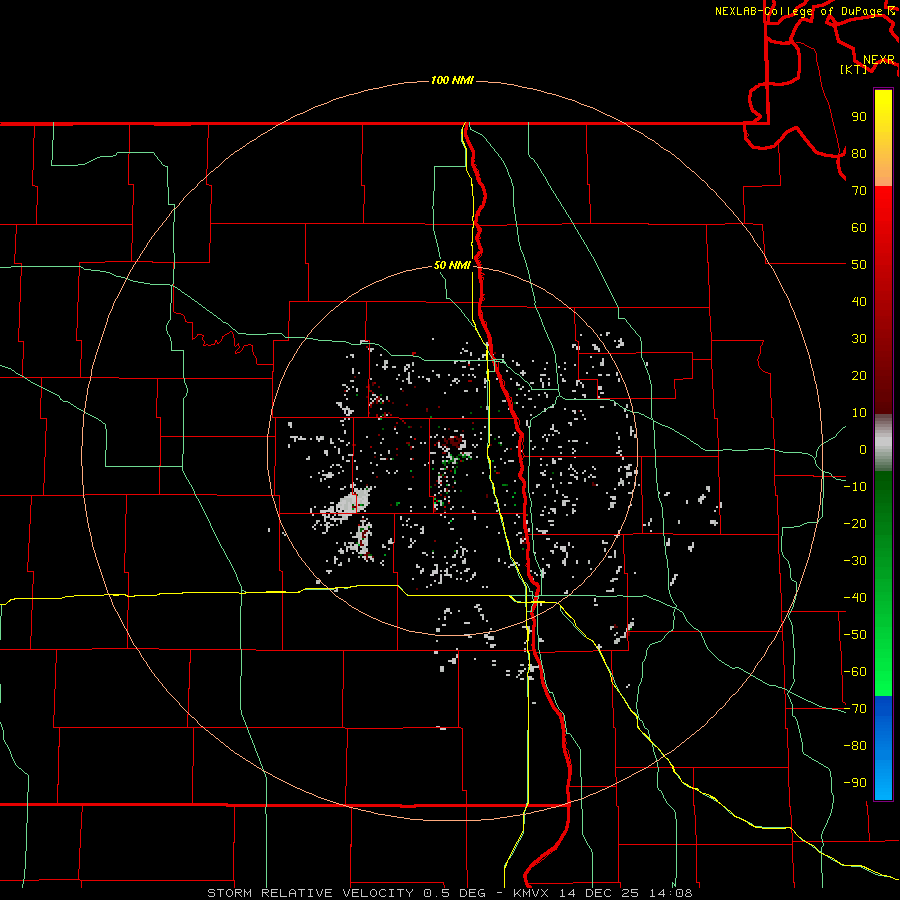Click the "STORM RELATIVE VELOCITY 0.5 DEG" caption

(x=346, y=893)
